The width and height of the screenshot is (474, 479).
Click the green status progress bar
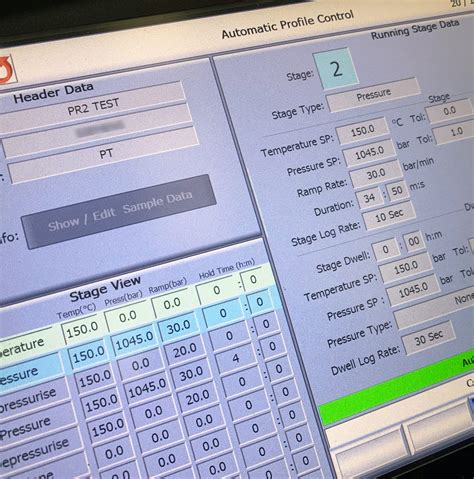click(x=396, y=388)
